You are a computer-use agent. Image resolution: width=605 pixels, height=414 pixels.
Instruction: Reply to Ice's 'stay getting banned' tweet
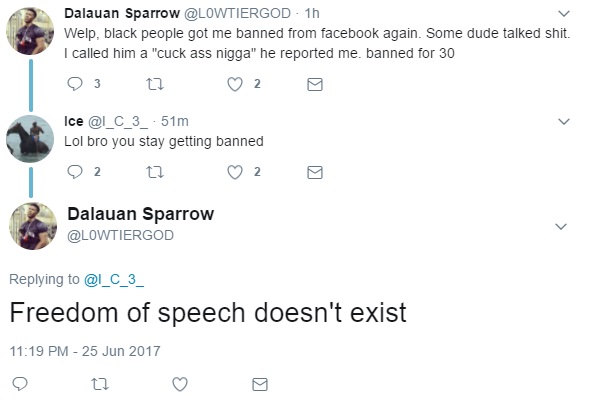[x=75, y=172]
